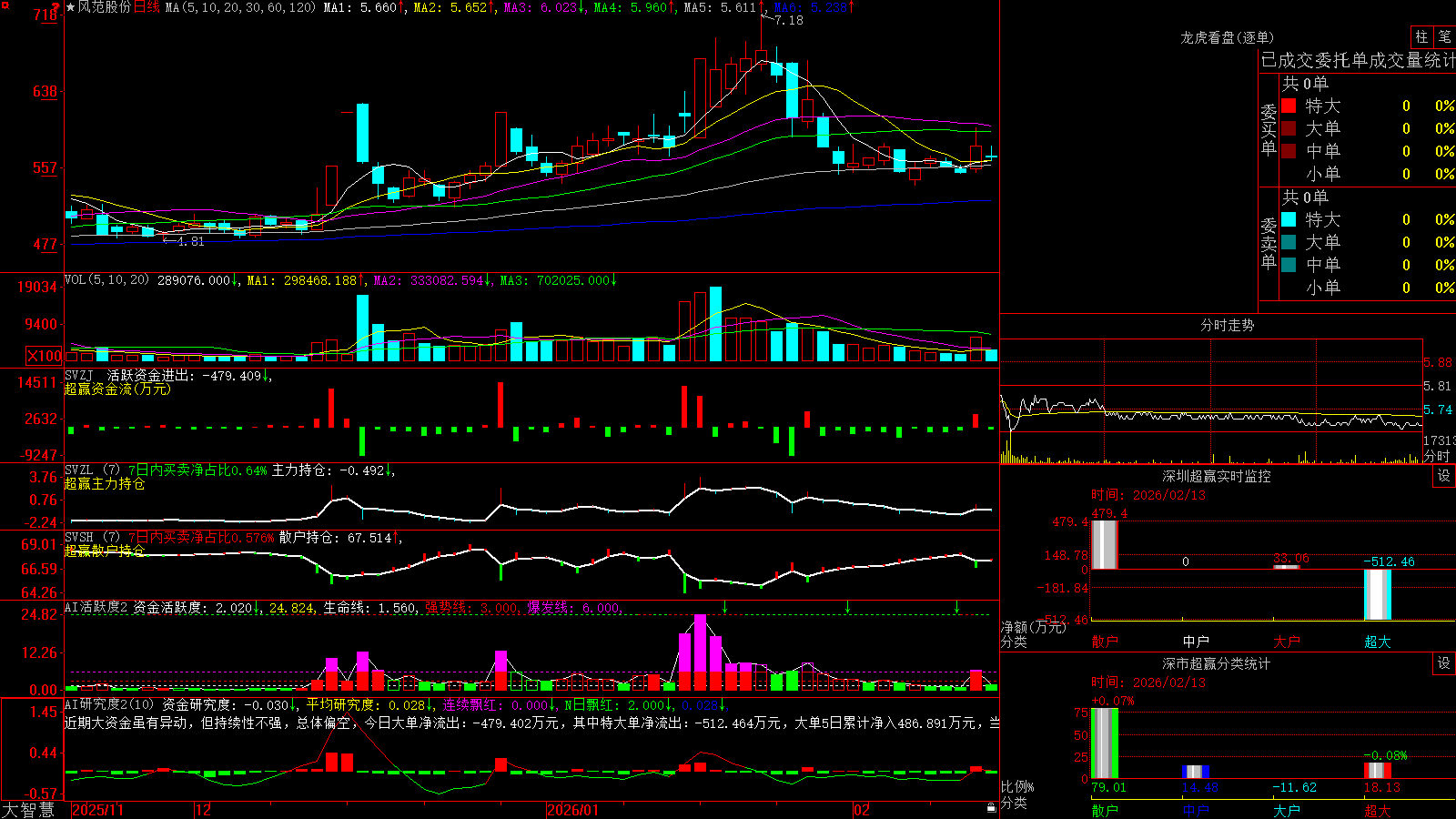Click the 7.18 high price label
Screen dimensions: 1456x819
coord(789,20)
